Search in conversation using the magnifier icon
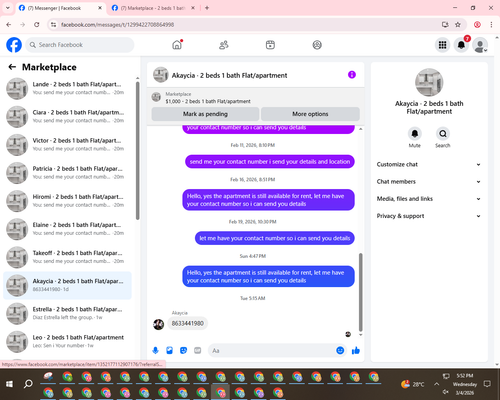The width and height of the screenshot is (500, 400). click(443, 134)
